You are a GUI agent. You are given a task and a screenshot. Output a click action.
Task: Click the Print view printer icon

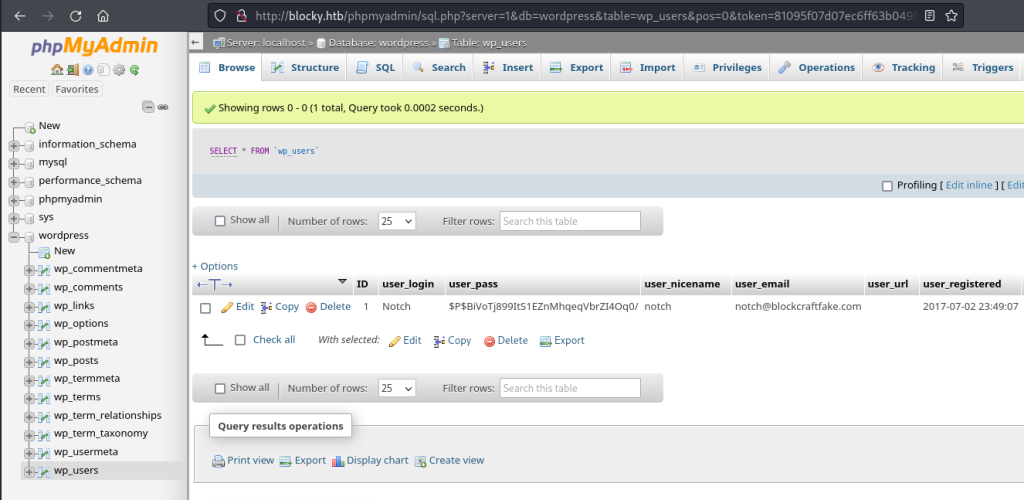tap(218, 461)
